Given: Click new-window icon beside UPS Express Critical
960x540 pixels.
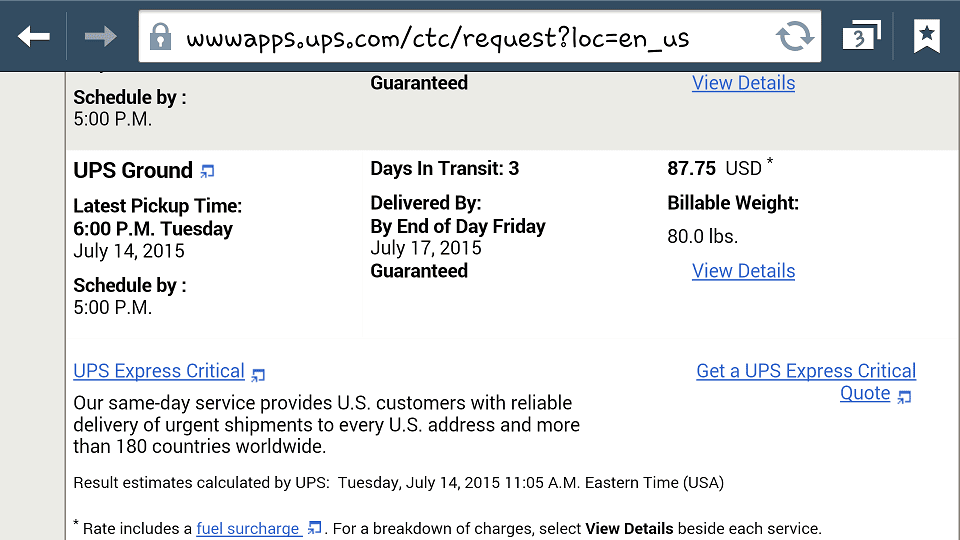Looking at the screenshot, I should (258, 375).
